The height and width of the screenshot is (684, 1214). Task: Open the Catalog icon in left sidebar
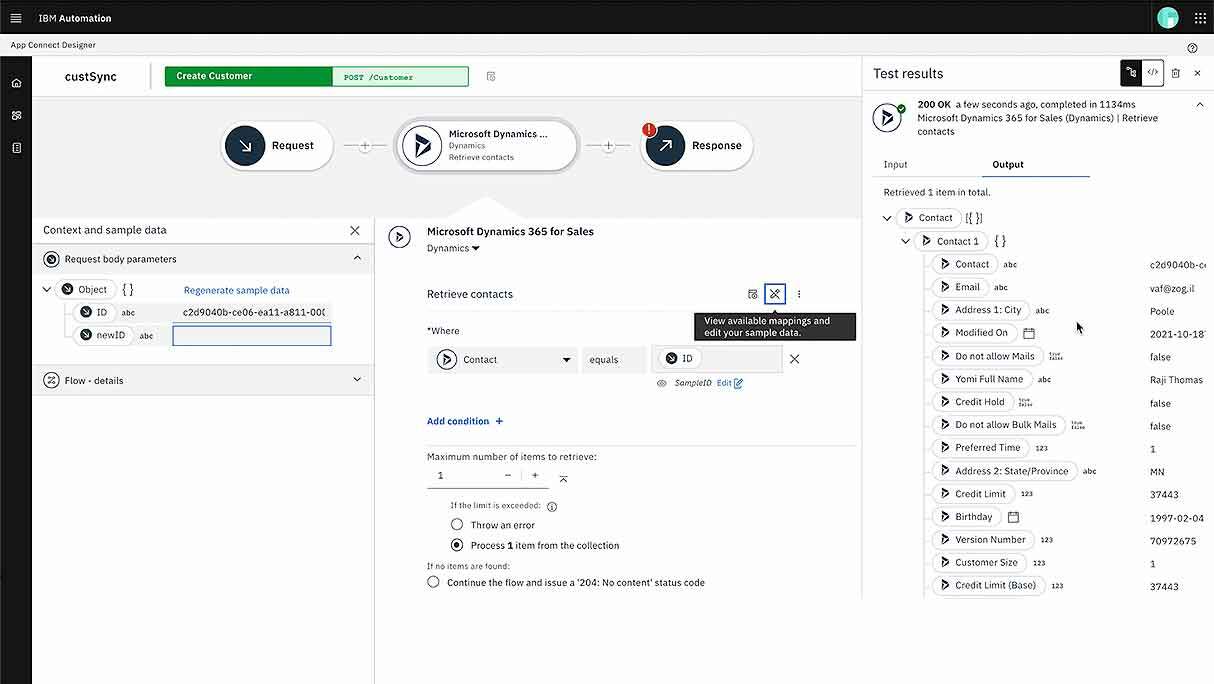[14, 115]
